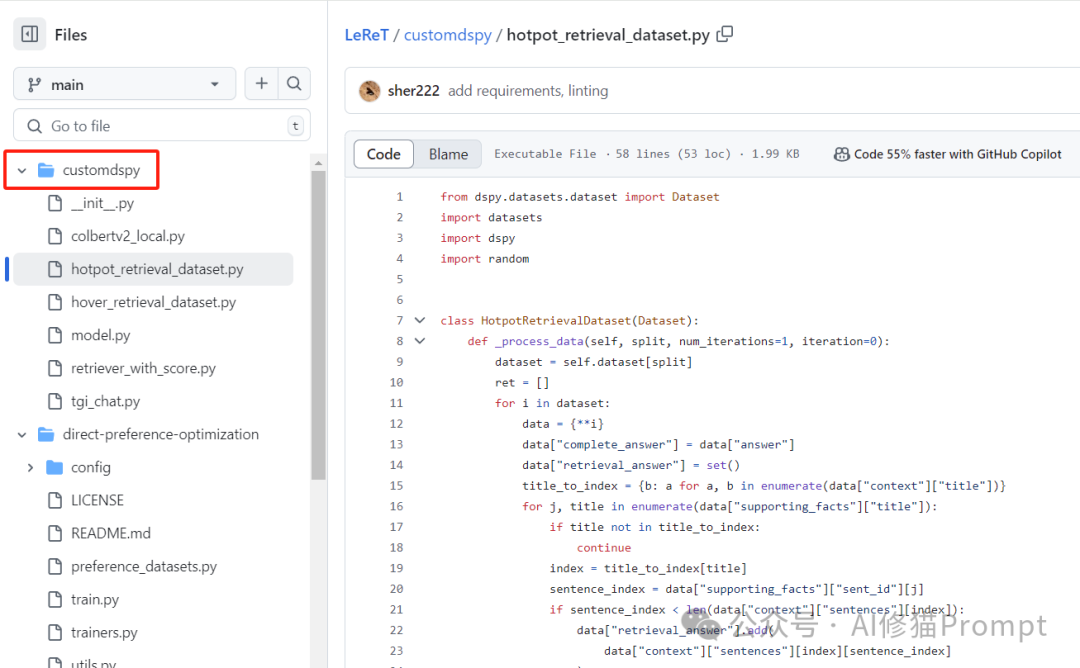Screen dimensions: 1080x668
Task: Open the LeReT repository breadcrumb link
Action: point(366,34)
